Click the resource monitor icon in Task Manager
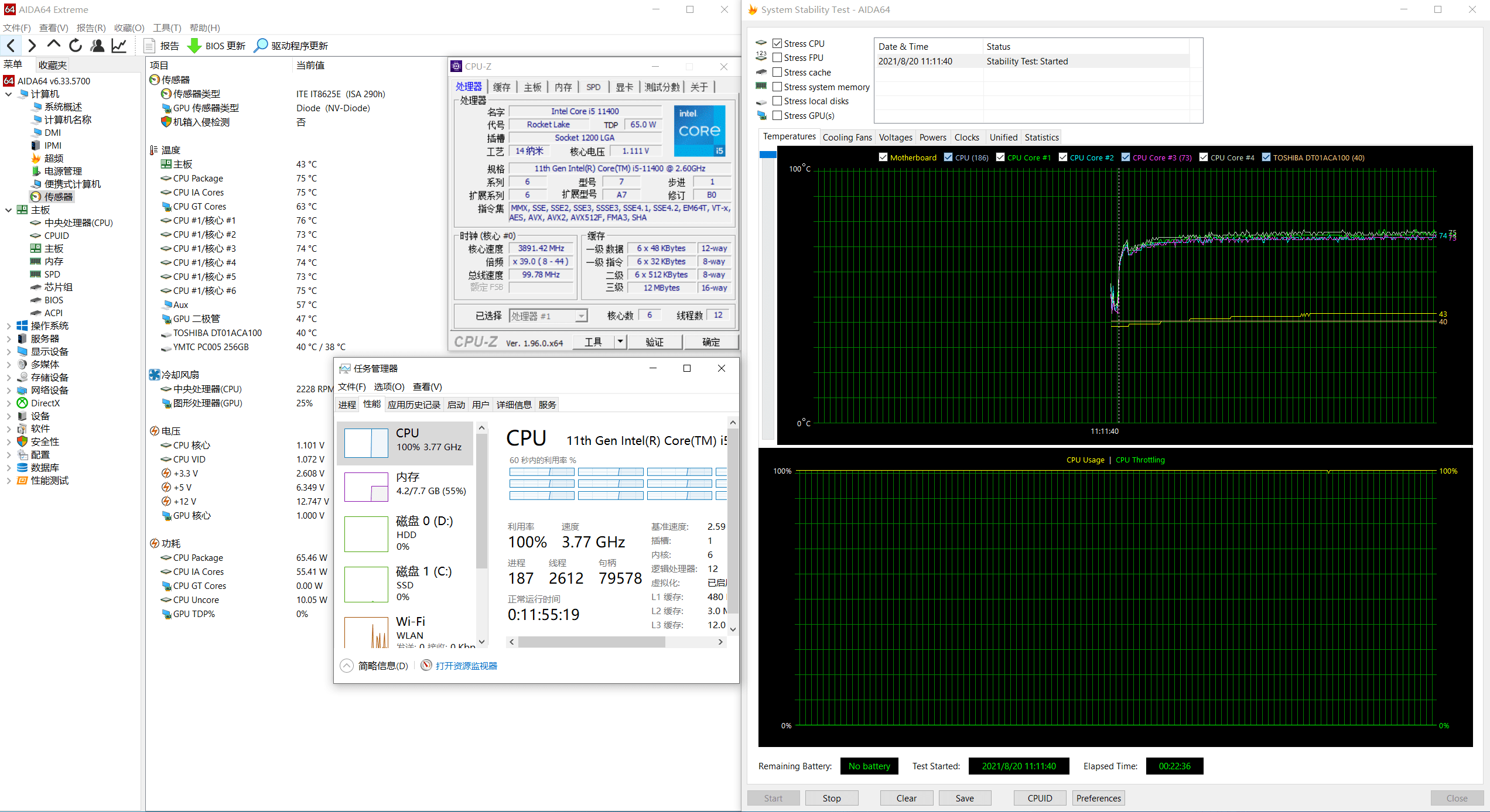The height and width of the screenshot is (812, 1490). pos(426,666)
